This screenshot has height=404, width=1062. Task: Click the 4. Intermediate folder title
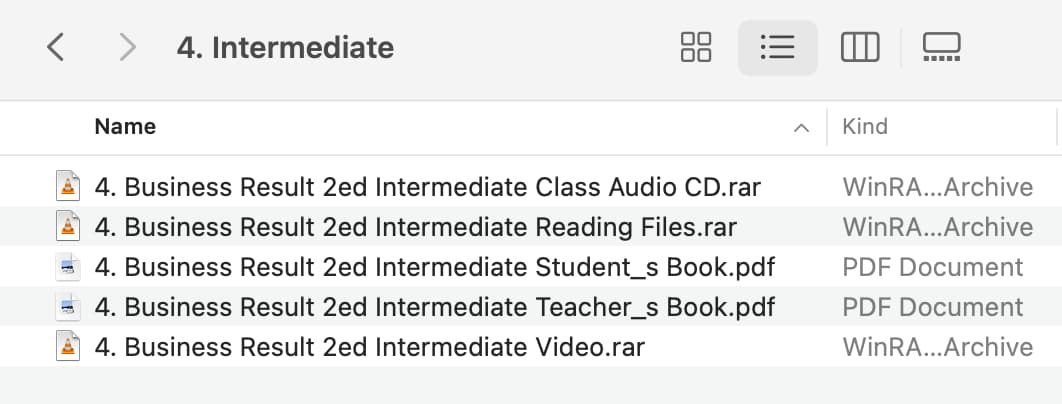tap(285, 48)
